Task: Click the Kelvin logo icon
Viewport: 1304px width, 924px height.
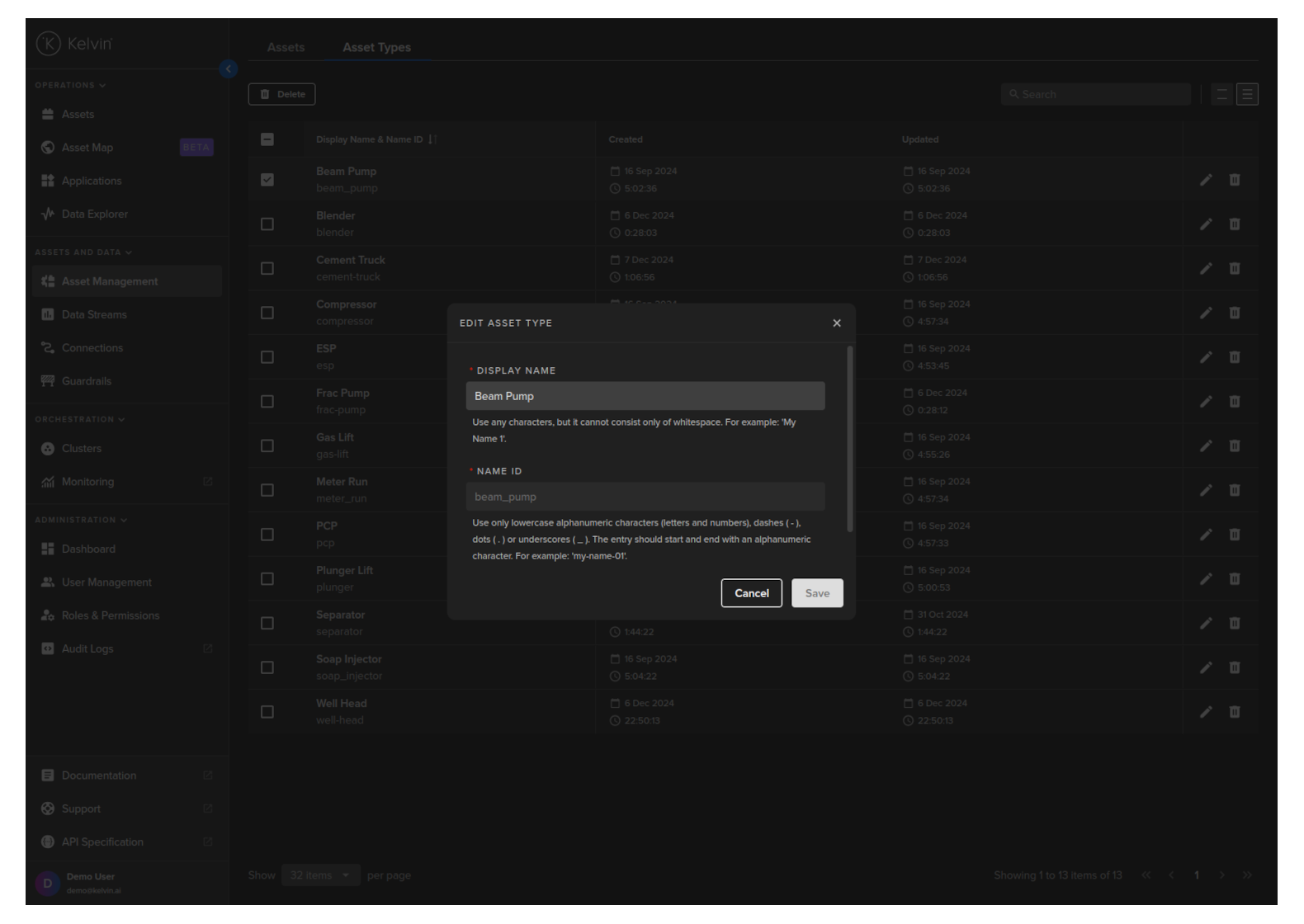Action: [x=49, y=44]
